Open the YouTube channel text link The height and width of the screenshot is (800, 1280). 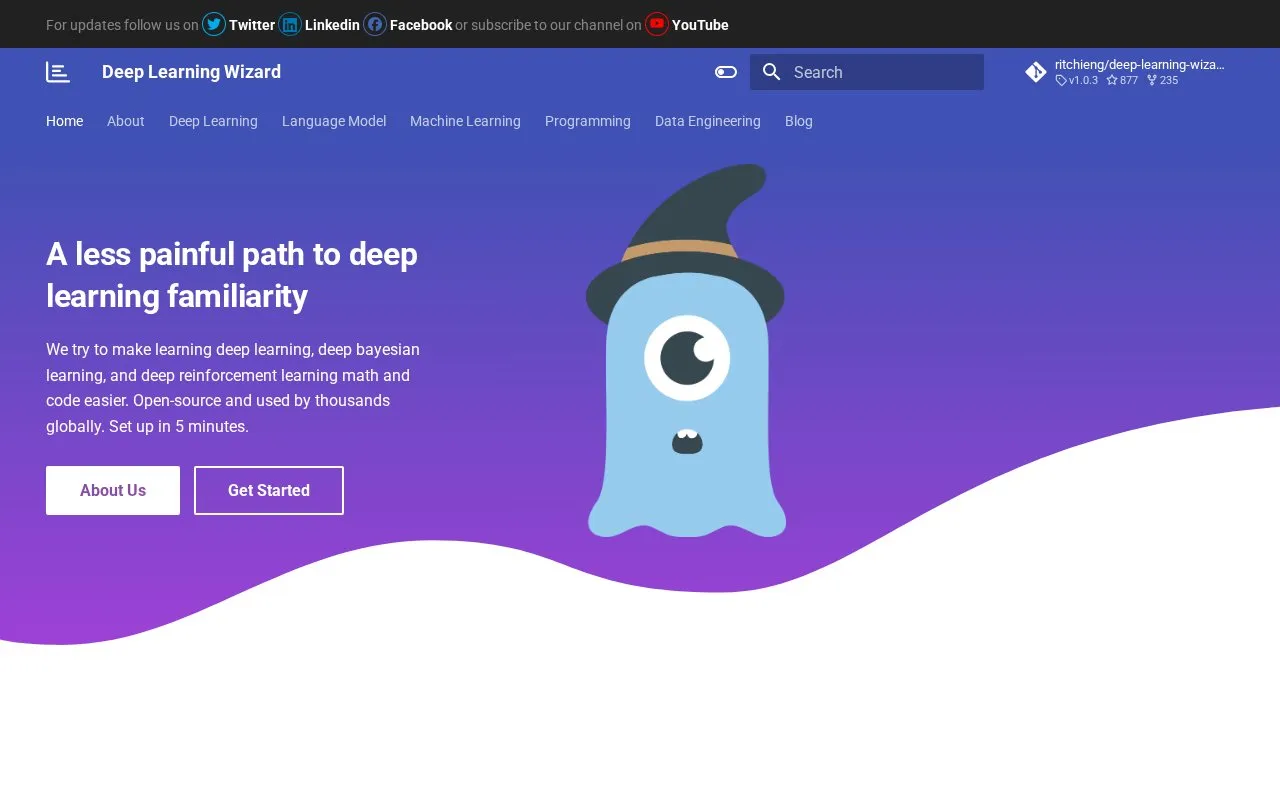[x=700, y=25]
